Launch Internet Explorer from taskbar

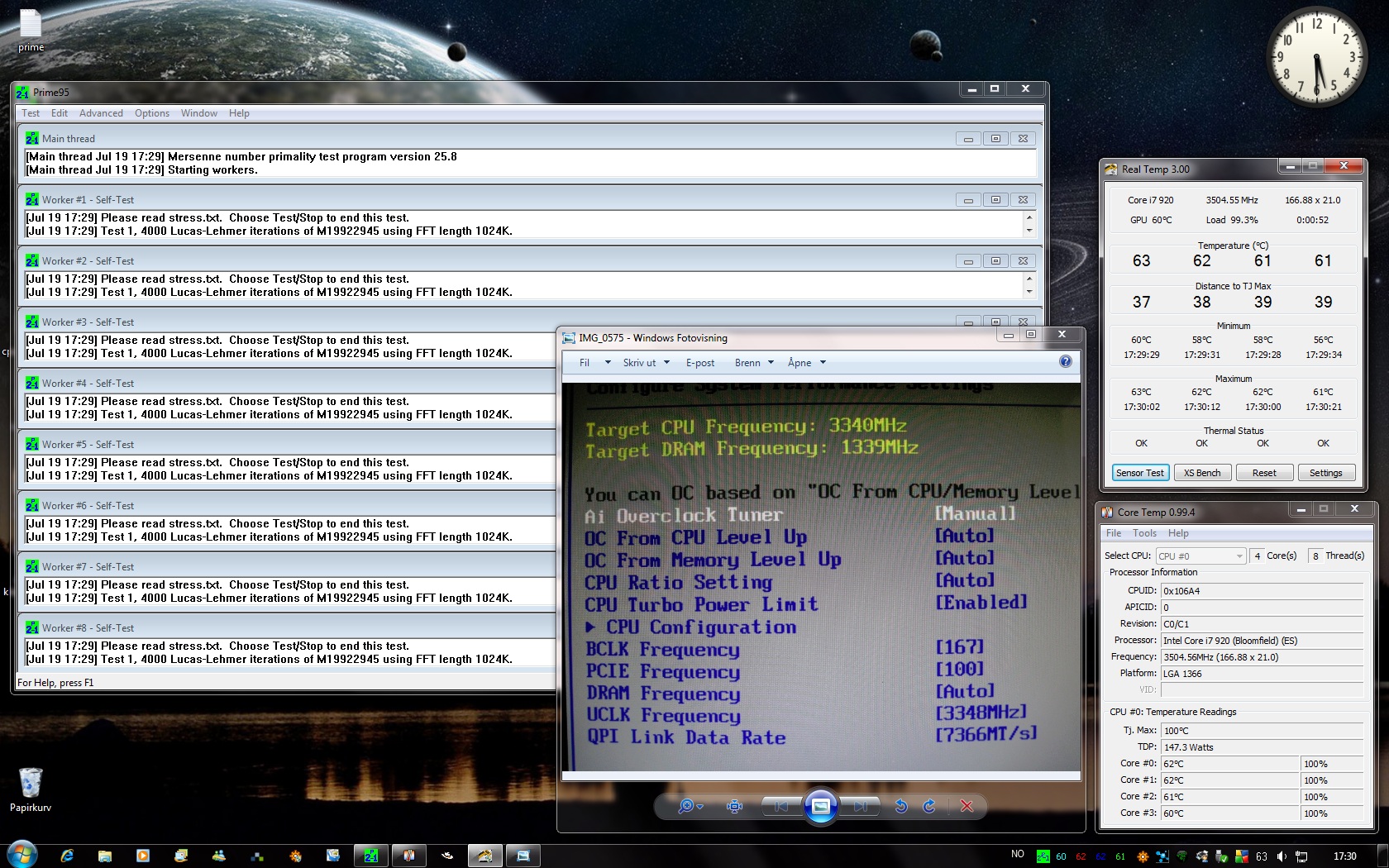pyautogui.click(x=67, y=856)
